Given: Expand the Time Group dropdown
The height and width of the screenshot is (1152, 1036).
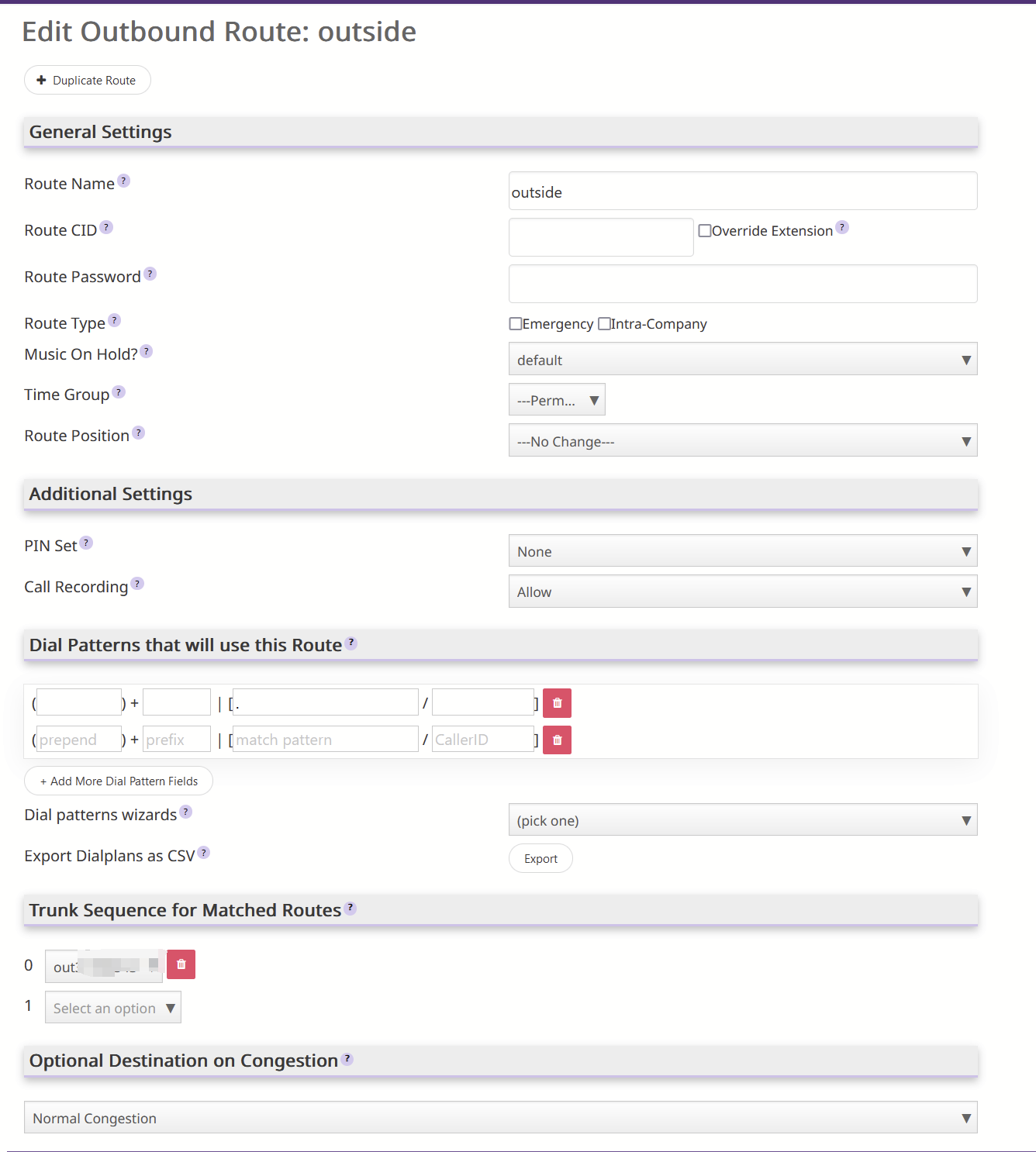Looking at the screenshot, I should click(x=557, y=400).
